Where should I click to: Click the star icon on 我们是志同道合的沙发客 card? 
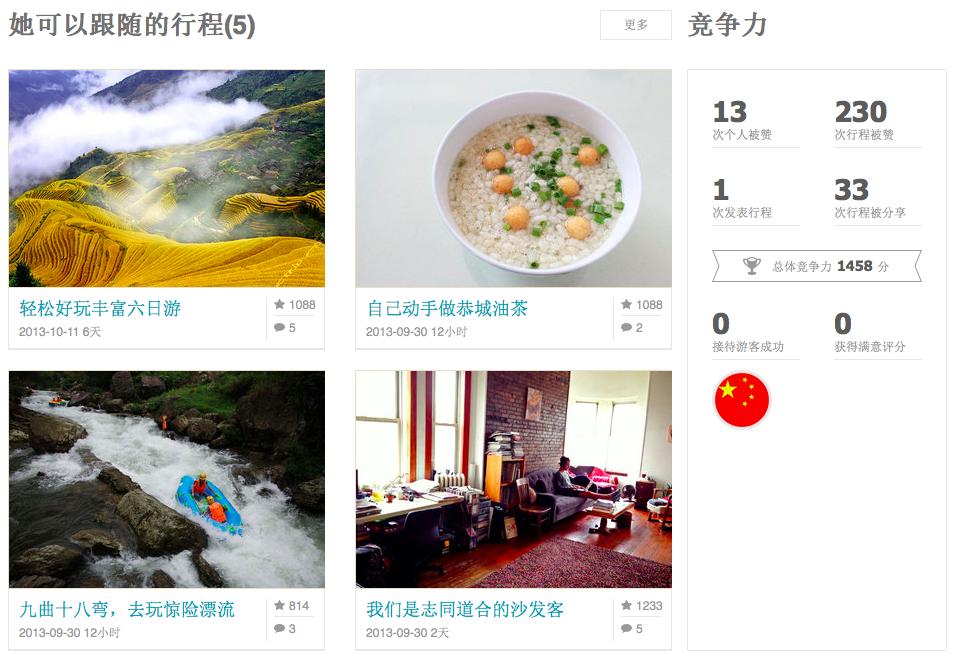(627, 605)
